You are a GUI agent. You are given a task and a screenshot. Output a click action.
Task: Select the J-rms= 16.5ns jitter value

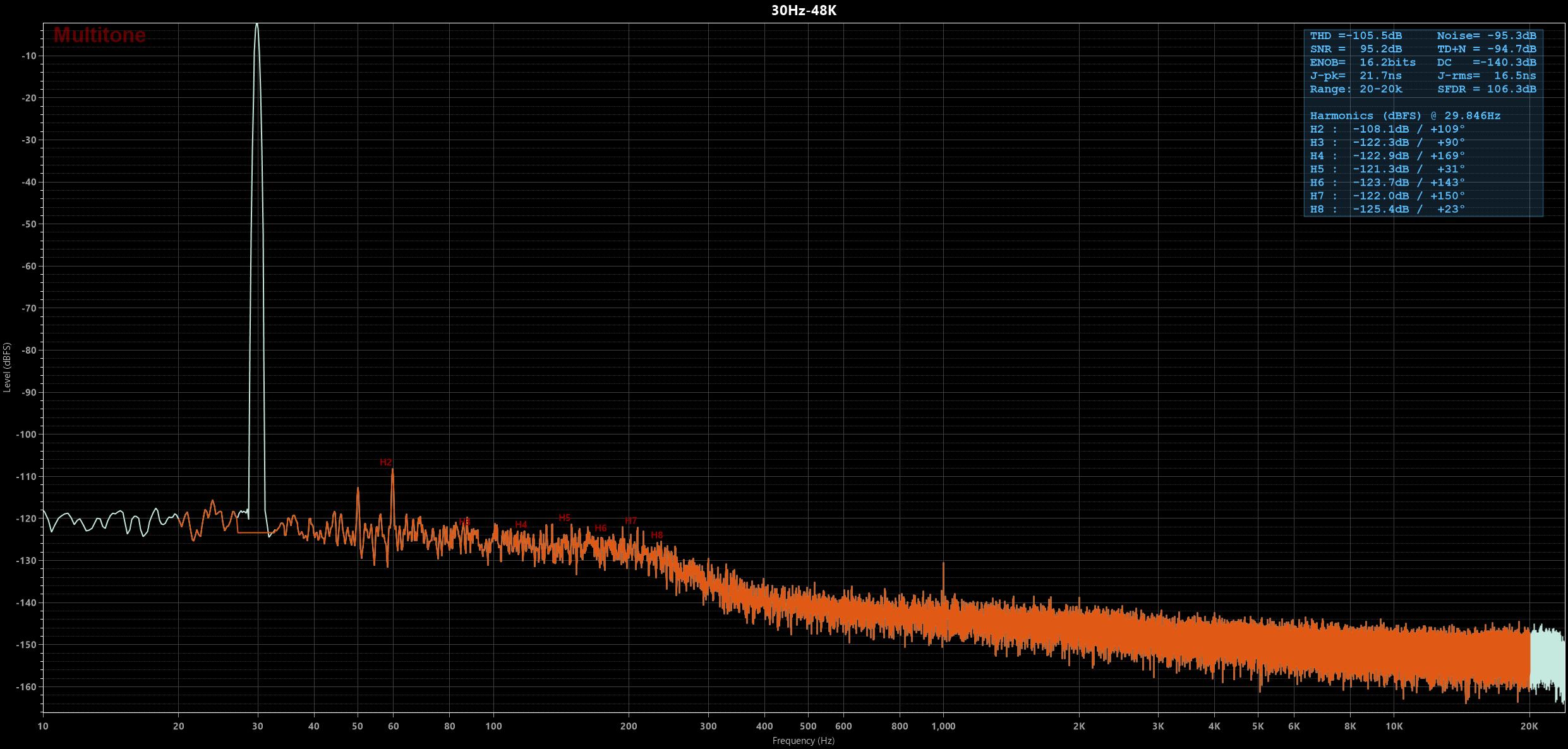click(1487, 76)
